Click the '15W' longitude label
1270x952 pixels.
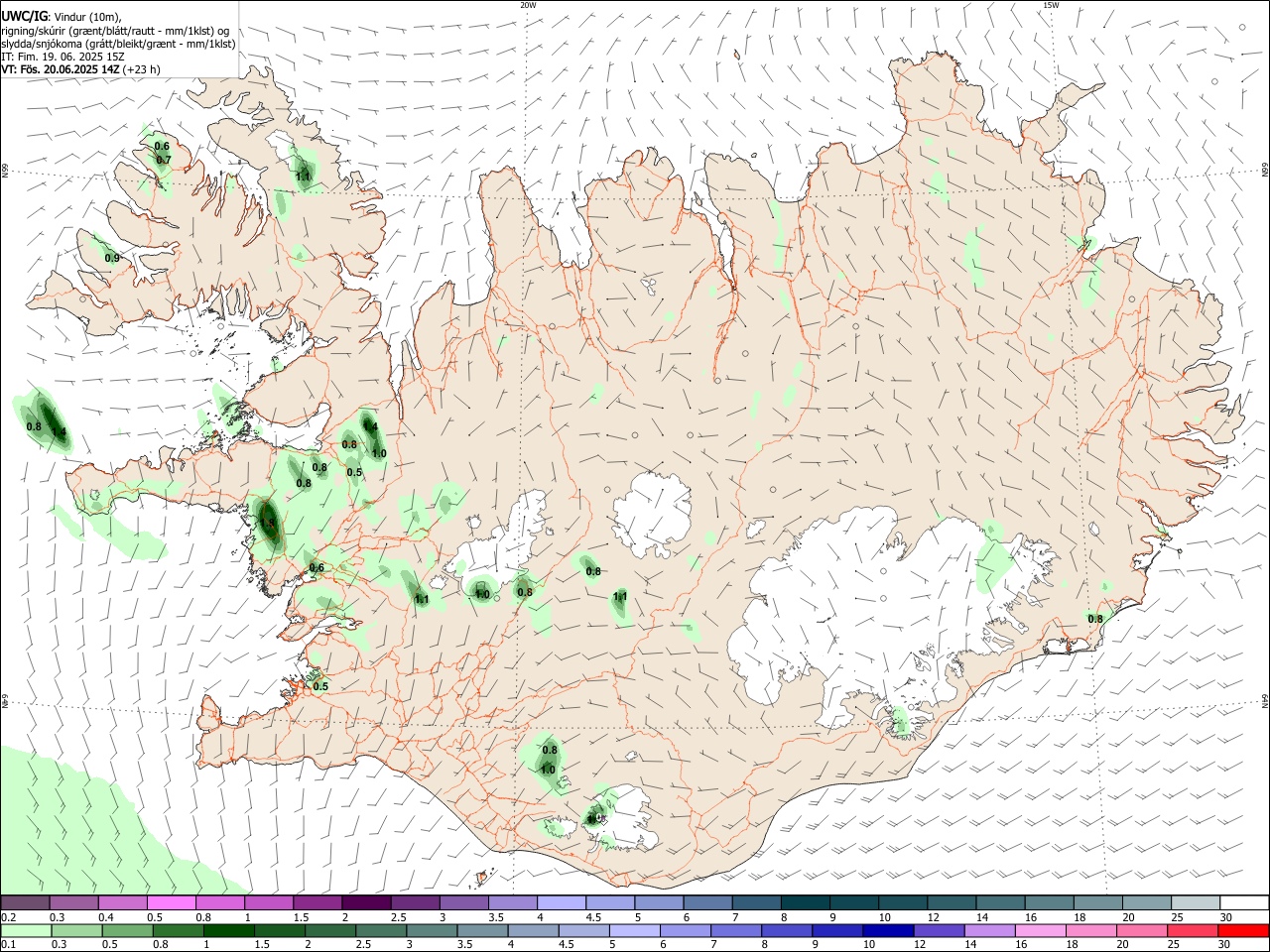(x=1050, y=5)
